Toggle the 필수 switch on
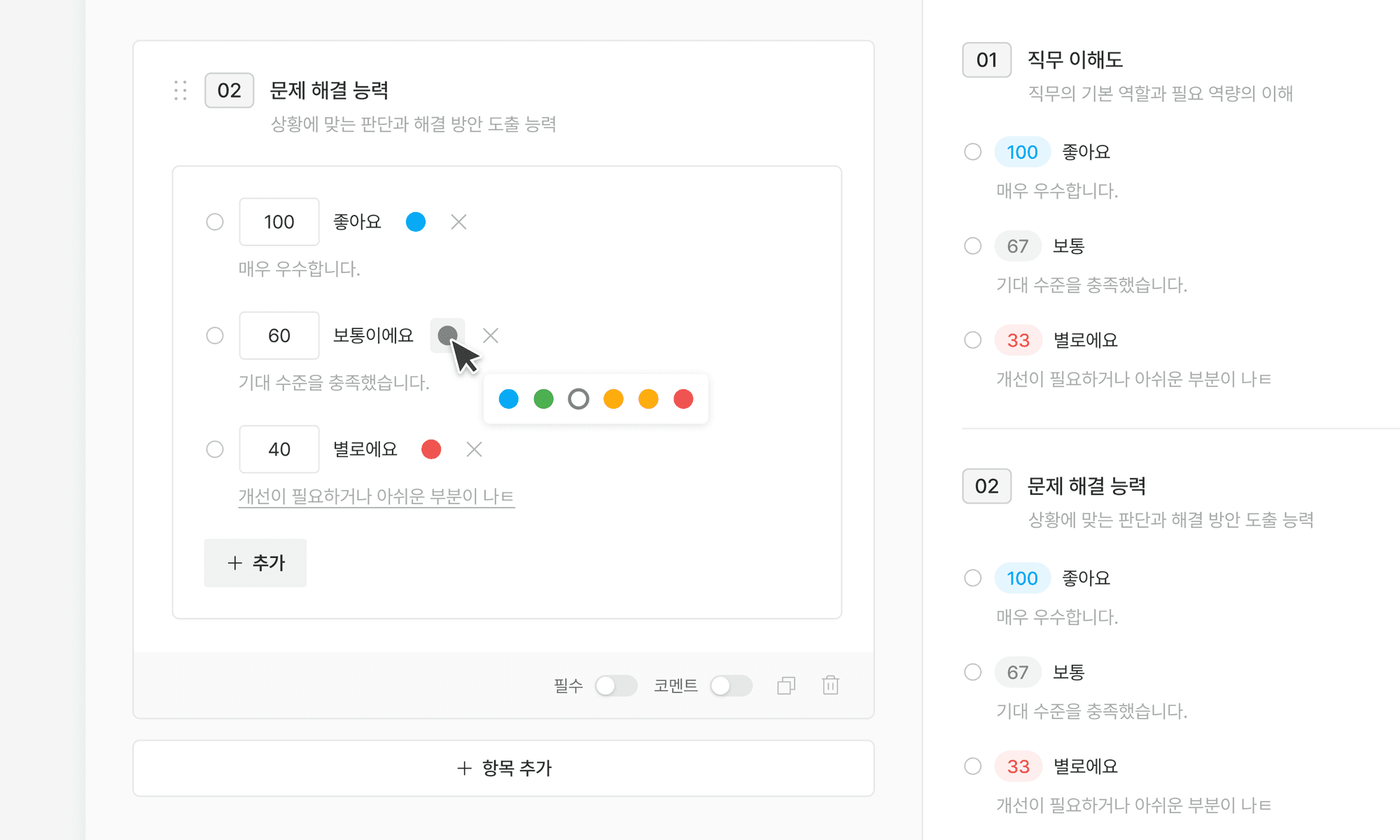 click(615, 685)
